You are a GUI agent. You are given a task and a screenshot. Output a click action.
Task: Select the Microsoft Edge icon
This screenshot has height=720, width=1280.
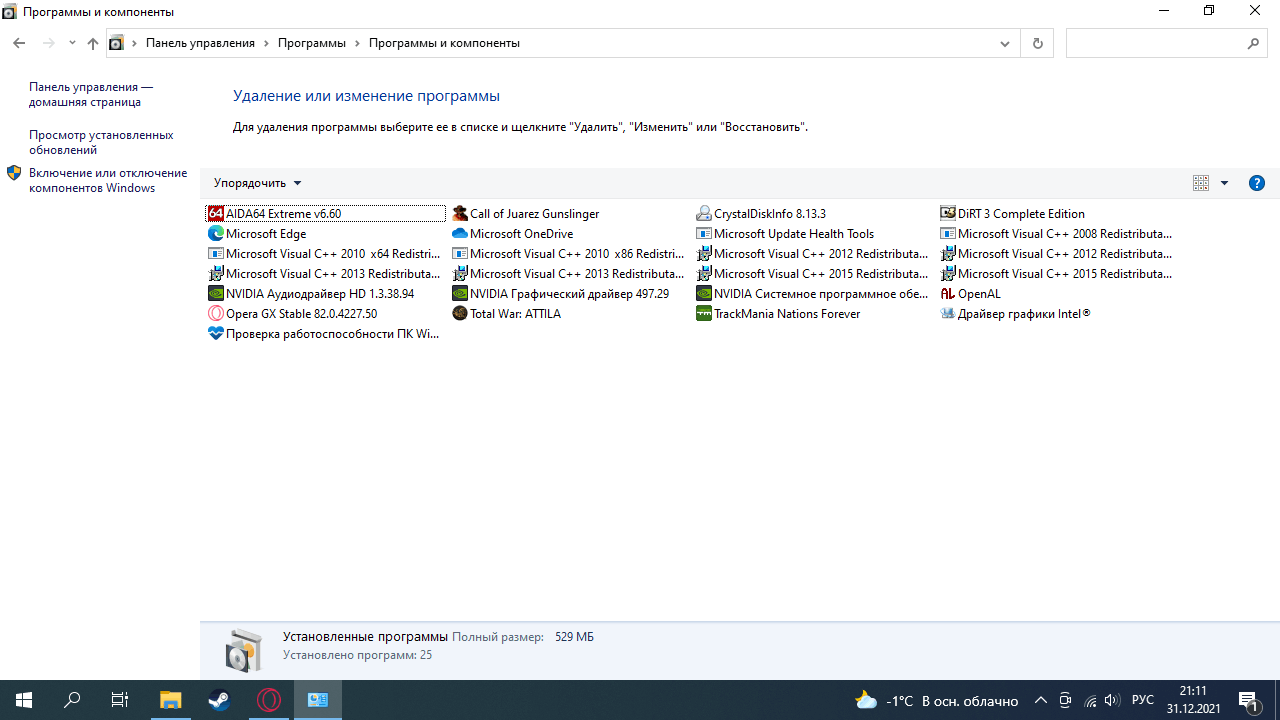tap(215, 233)
